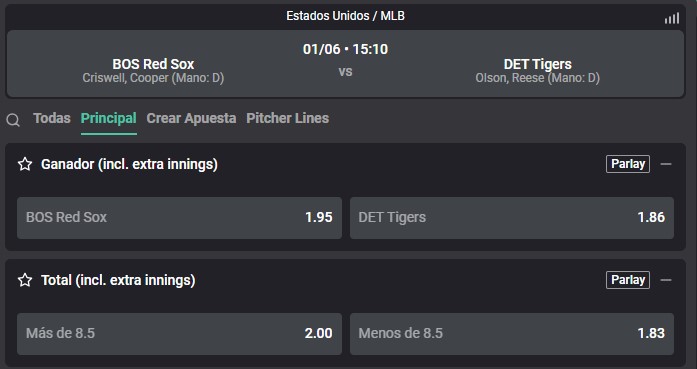
Task: Collapse the Total market section
Action: [x=665, y=280]
